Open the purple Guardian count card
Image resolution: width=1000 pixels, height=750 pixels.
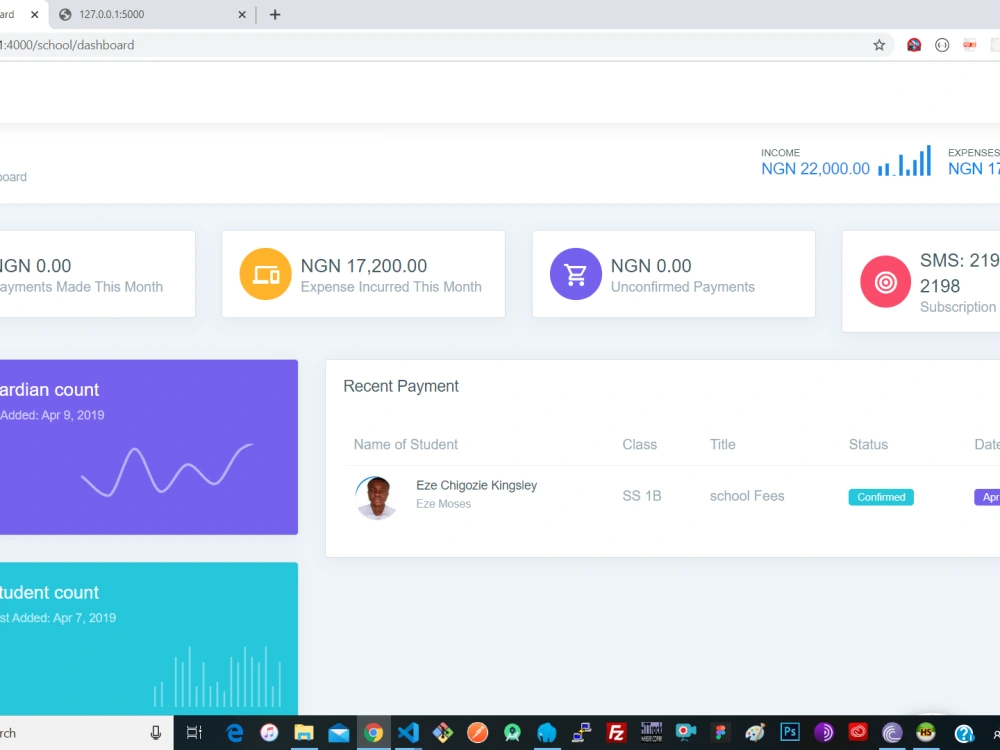(149, 447)
